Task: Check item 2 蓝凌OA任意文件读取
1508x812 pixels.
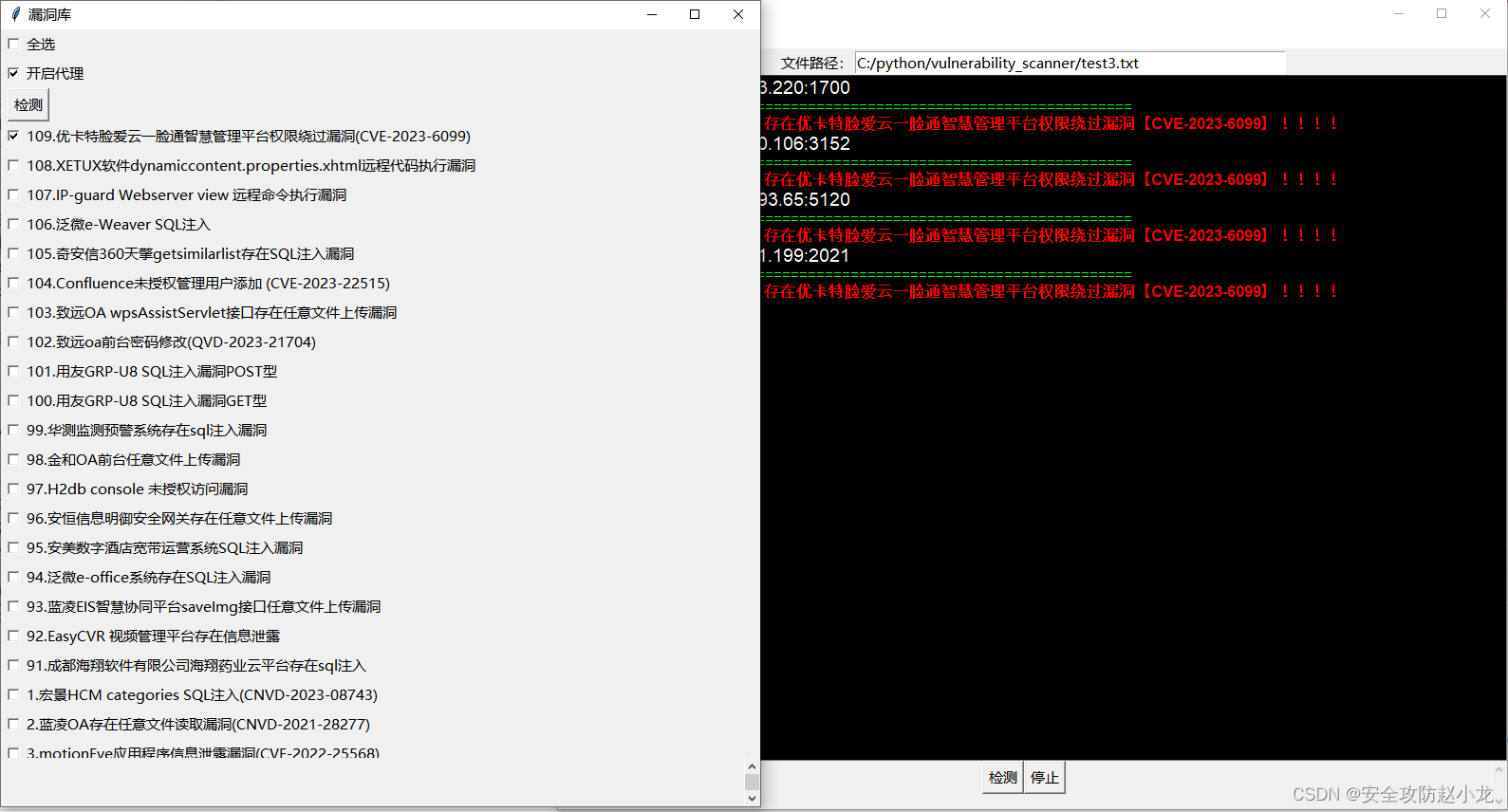Action: pyautogui.click(x=13, y=724)
